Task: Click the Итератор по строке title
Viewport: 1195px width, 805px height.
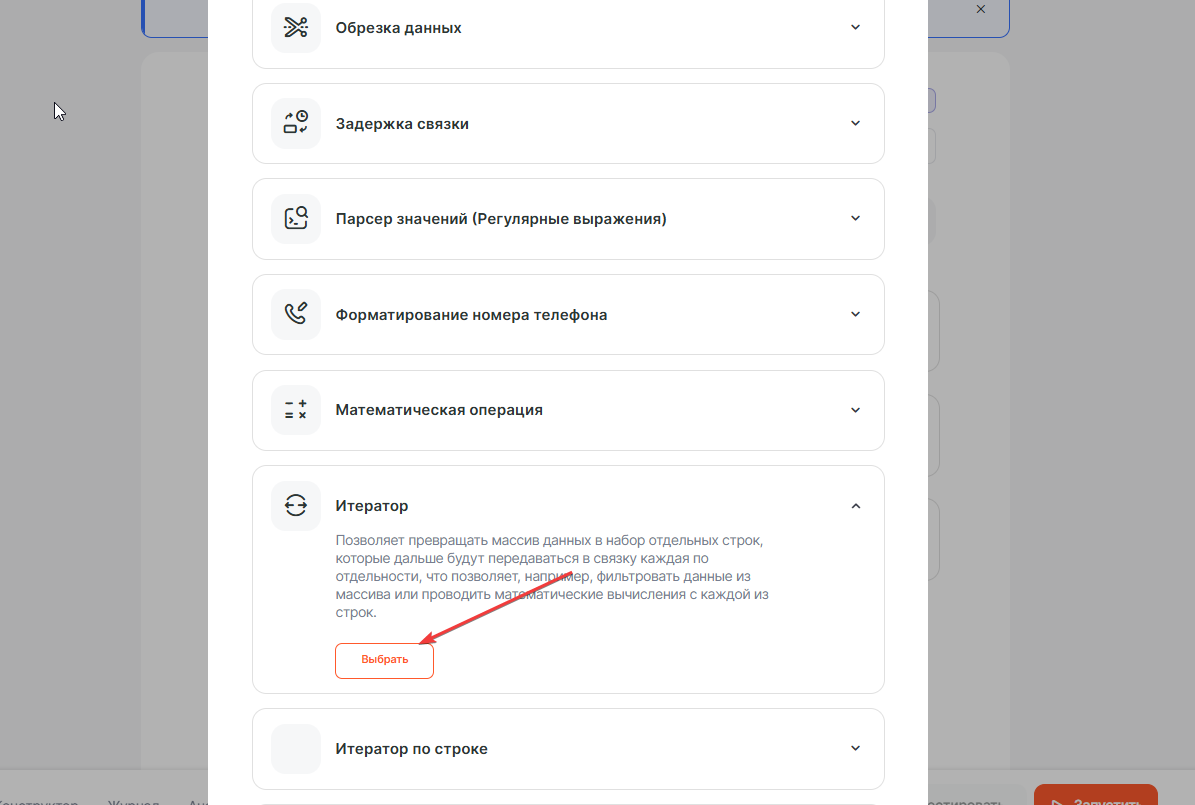Action: 412,749
